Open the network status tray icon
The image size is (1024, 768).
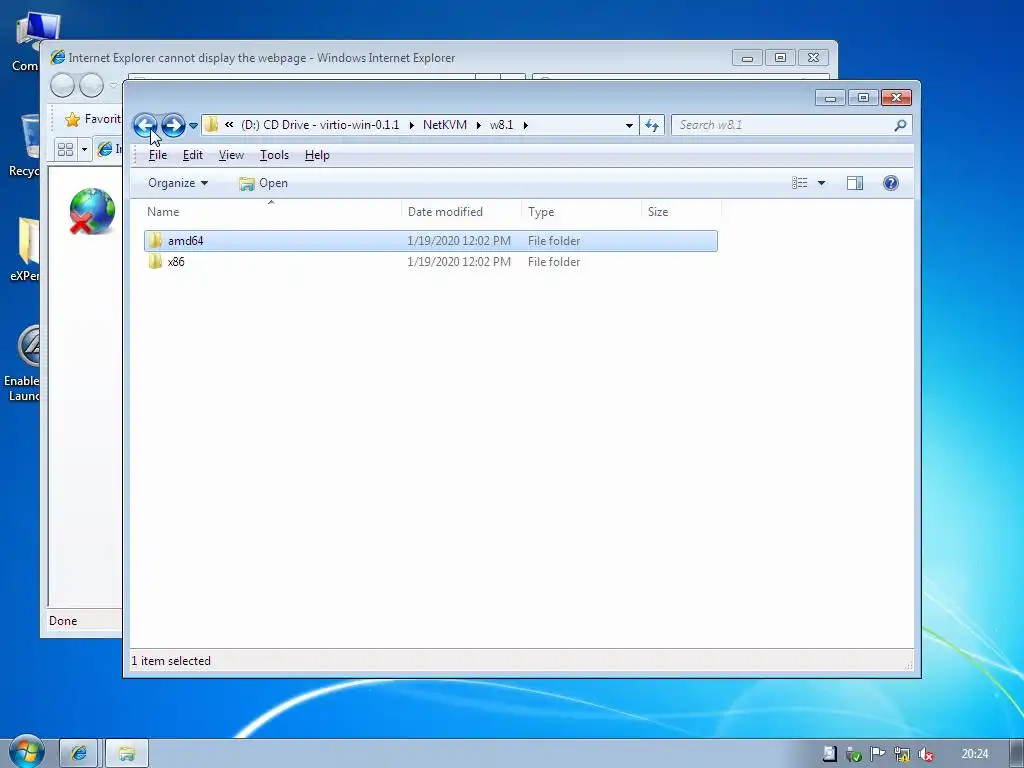click(x=902, y=754)
